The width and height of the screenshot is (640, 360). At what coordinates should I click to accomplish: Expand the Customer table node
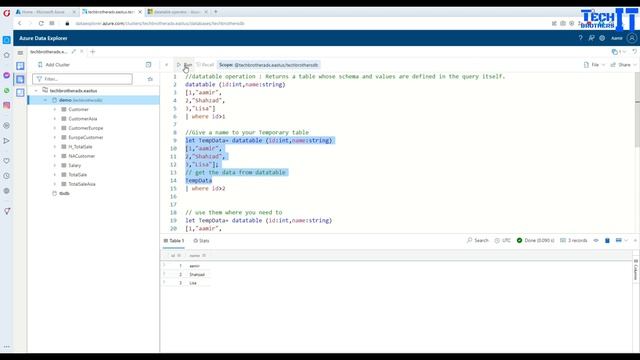coord(55,109)
